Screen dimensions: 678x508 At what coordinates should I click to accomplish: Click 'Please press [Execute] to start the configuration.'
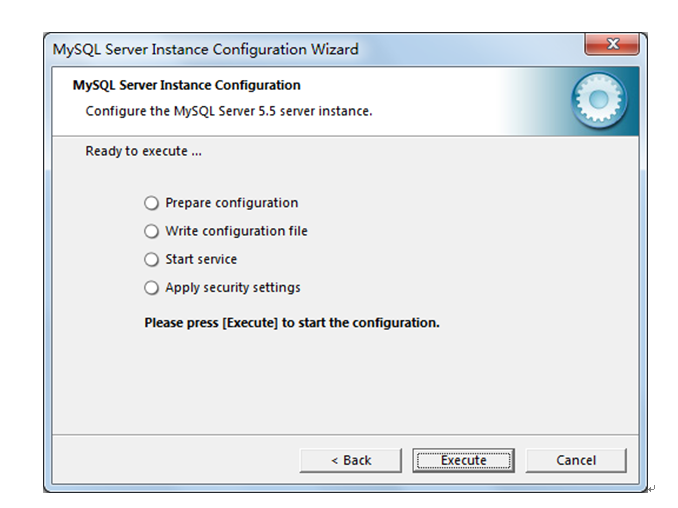pos(292,323)
